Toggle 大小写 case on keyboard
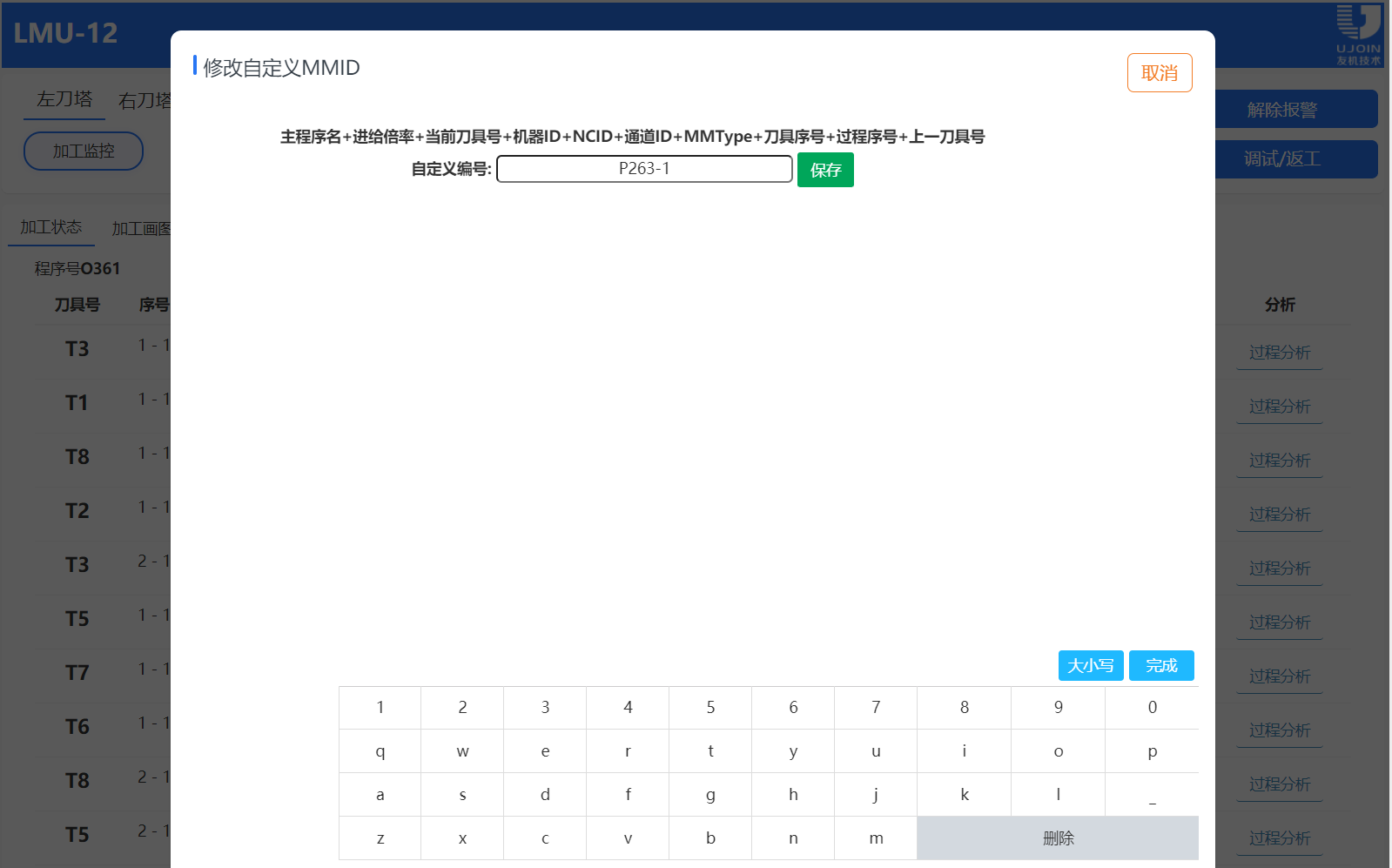The width and height of the screenshot is (1392, 868). (1091, 666)
